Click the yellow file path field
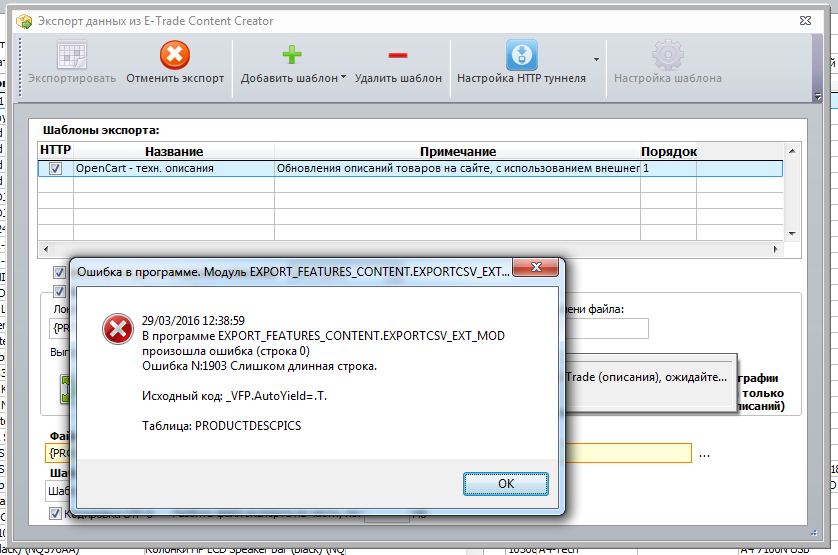The height and width of the screenshot is (555, 838). click(x=628, y=453)
